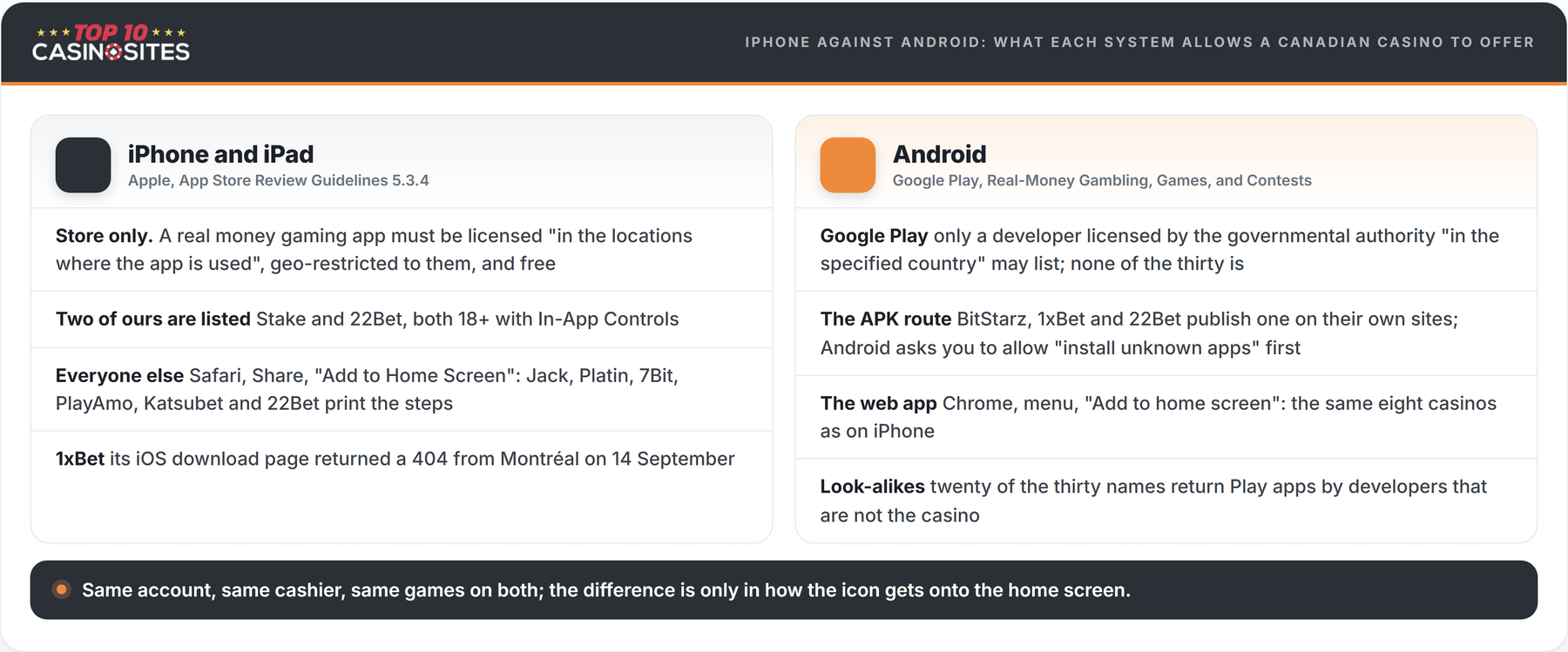Click the 'Look-alikes' row
Image resolution: width=1568 pixels, height=652 pixels.
pyautogui.click(x=1166, y=501)
